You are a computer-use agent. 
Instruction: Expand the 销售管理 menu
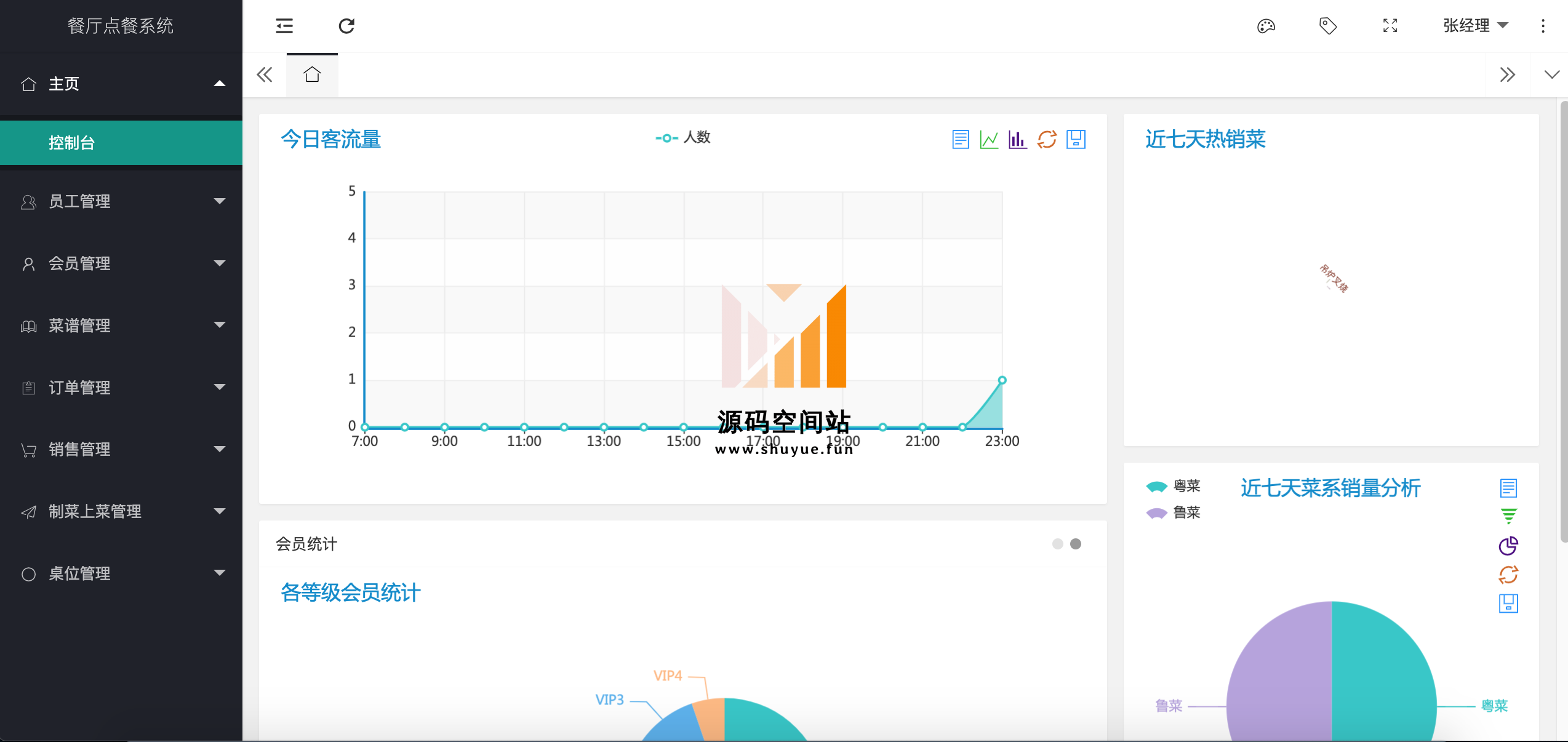[121, 449]
